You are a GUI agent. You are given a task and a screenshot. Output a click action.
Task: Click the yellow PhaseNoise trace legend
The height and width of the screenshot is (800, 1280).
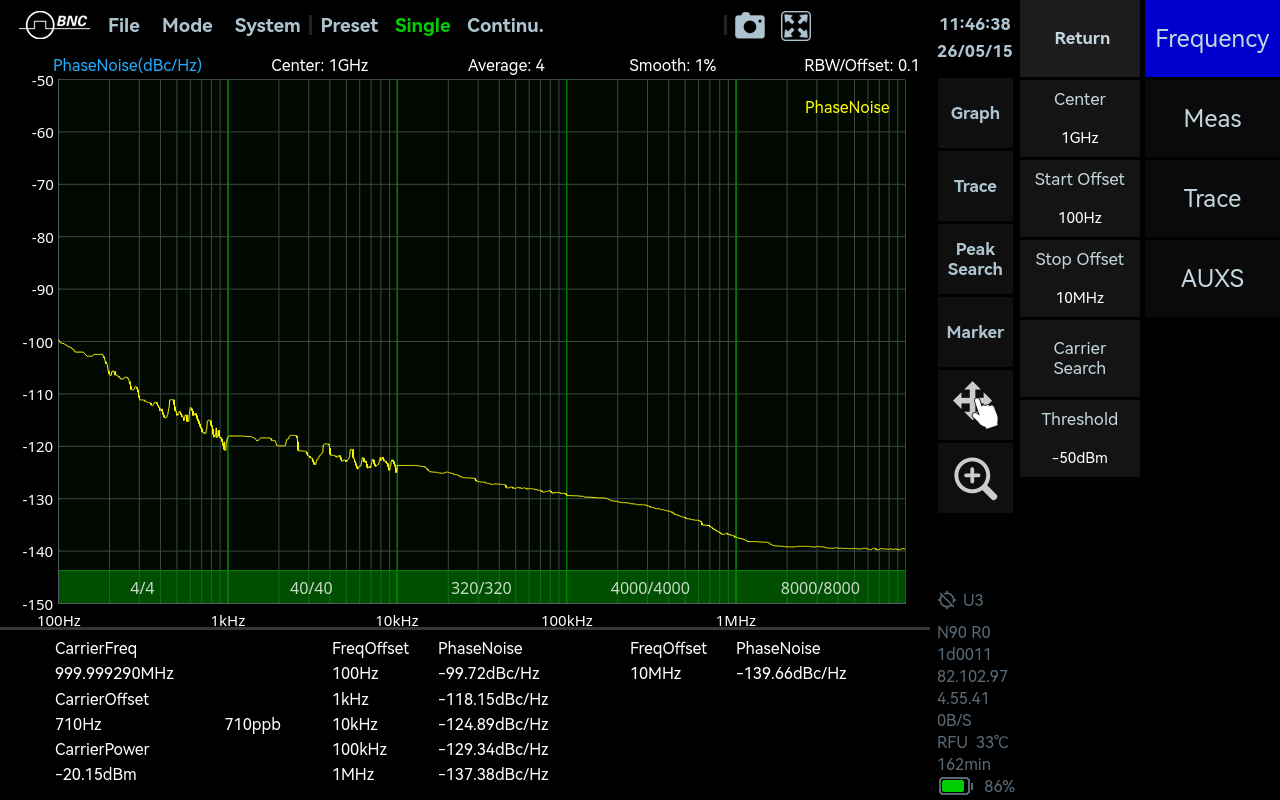tap(847, 108)
